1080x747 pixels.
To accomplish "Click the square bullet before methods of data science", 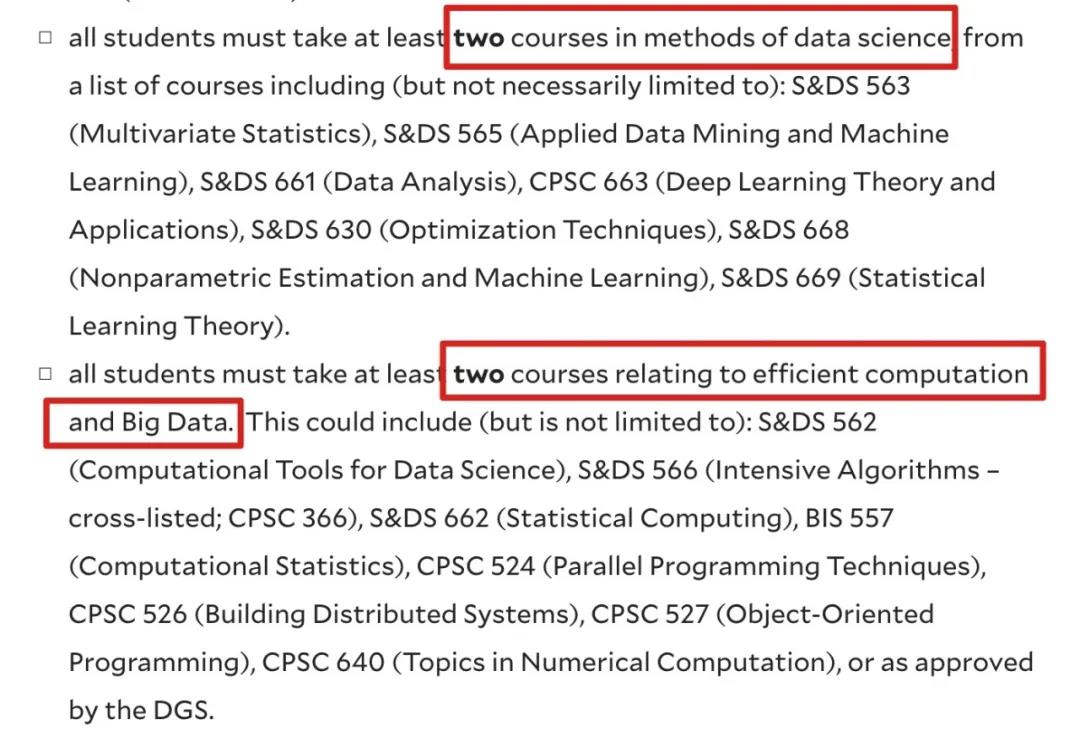I will (45, 37).
